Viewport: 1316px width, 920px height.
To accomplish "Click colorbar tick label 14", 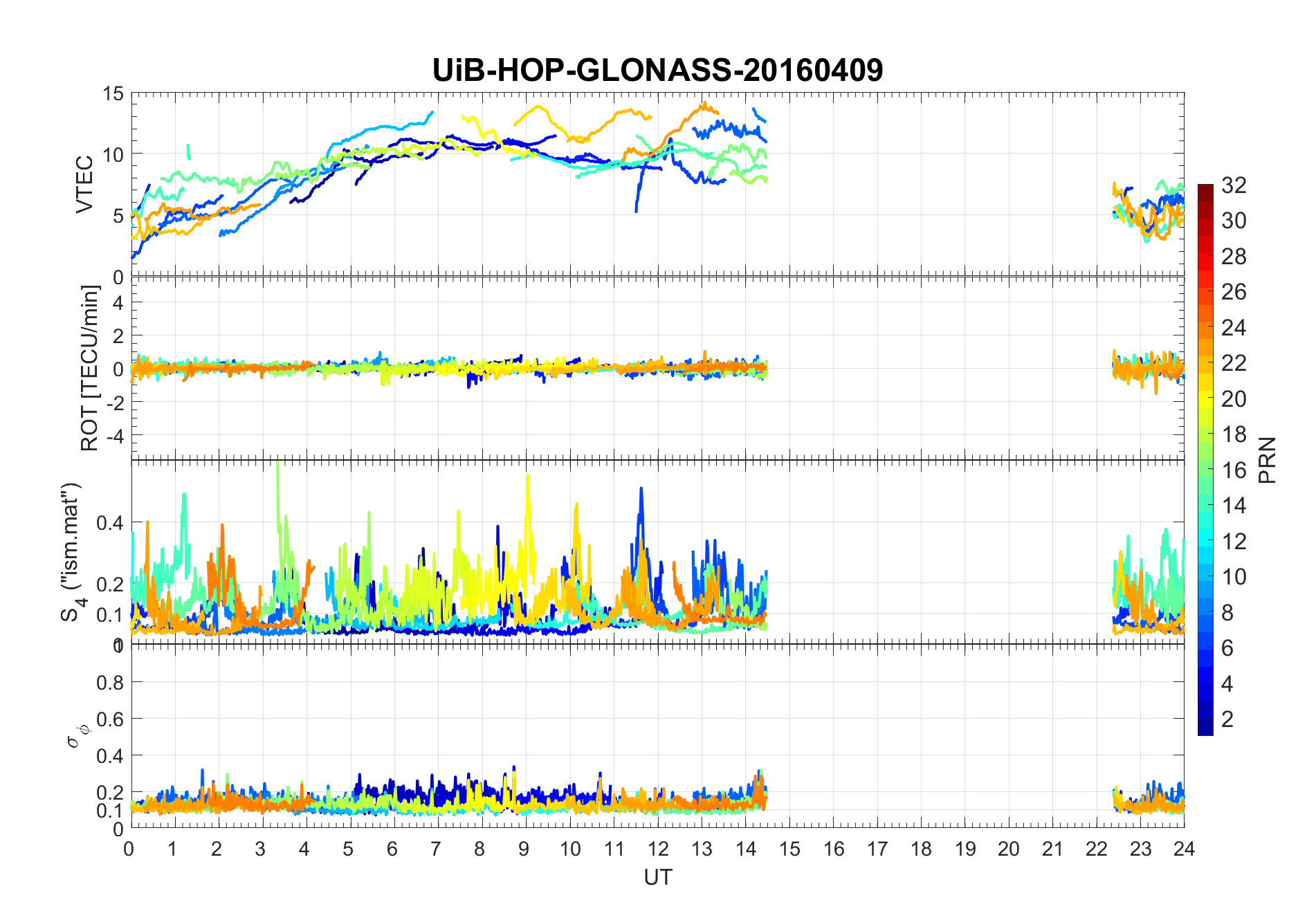I will [x=1234, y=506].
